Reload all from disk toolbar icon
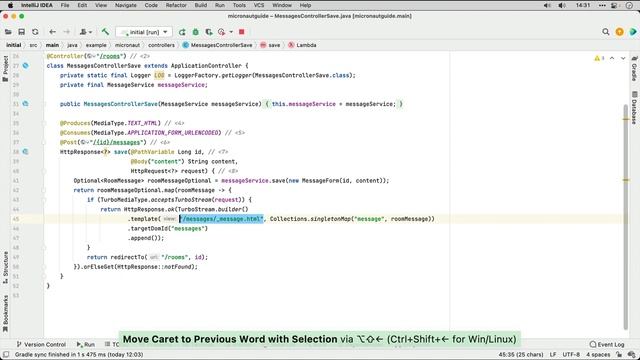This screenshot has height=360, width=640. click(x=35, y=32)
